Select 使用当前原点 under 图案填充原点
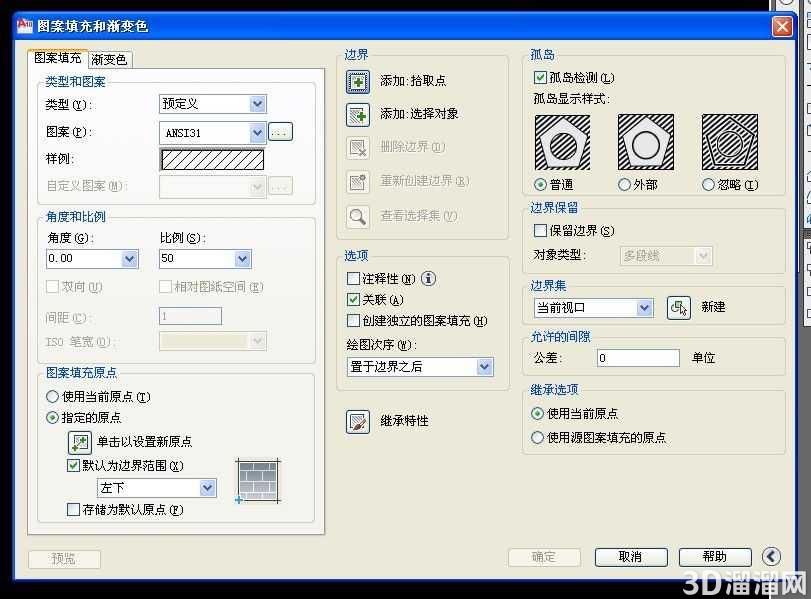811x599 pixels. pos(52,397)
